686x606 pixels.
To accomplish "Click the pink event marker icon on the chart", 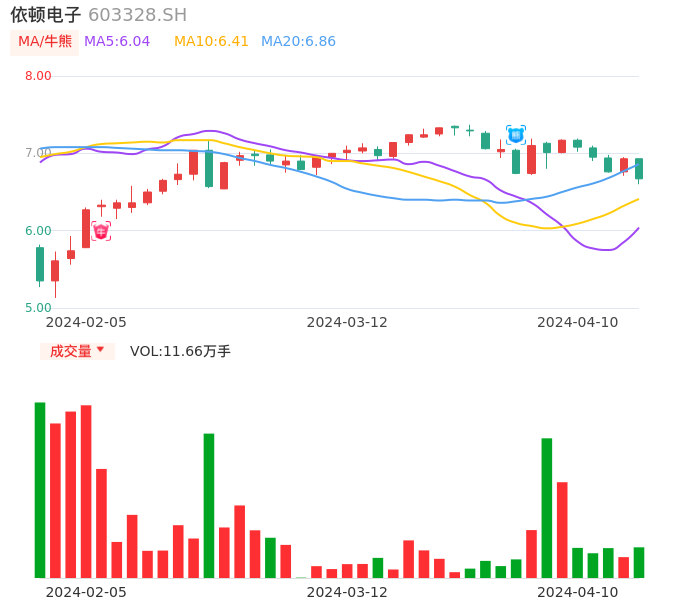I will pyautogui.click(x=101, y=231).
